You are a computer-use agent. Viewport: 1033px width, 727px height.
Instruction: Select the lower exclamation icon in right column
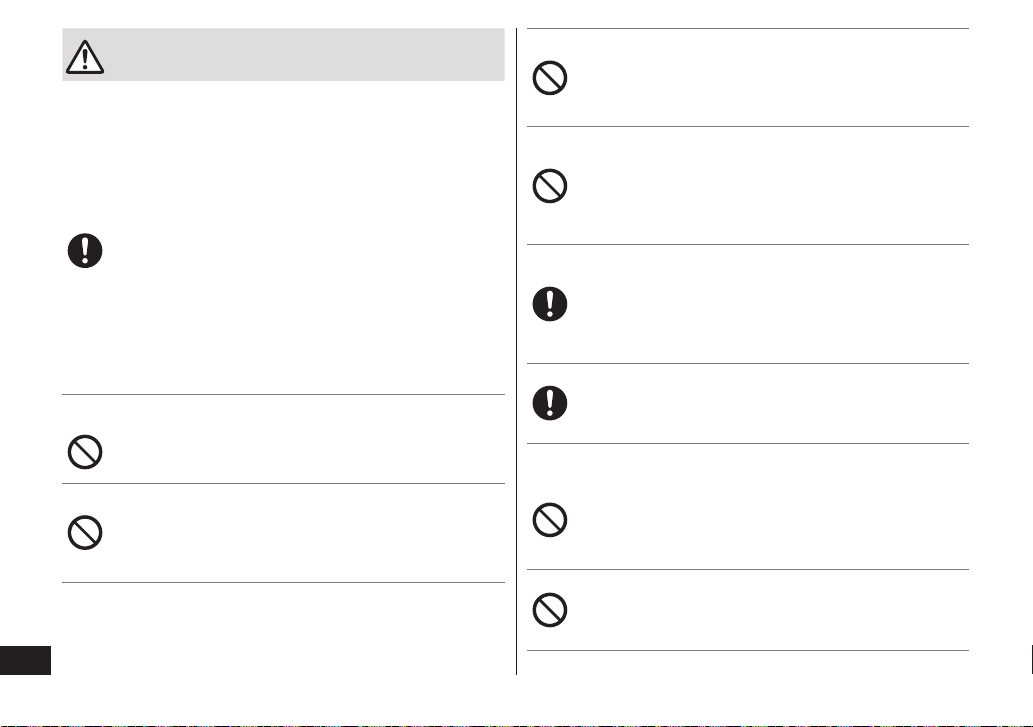549,403
